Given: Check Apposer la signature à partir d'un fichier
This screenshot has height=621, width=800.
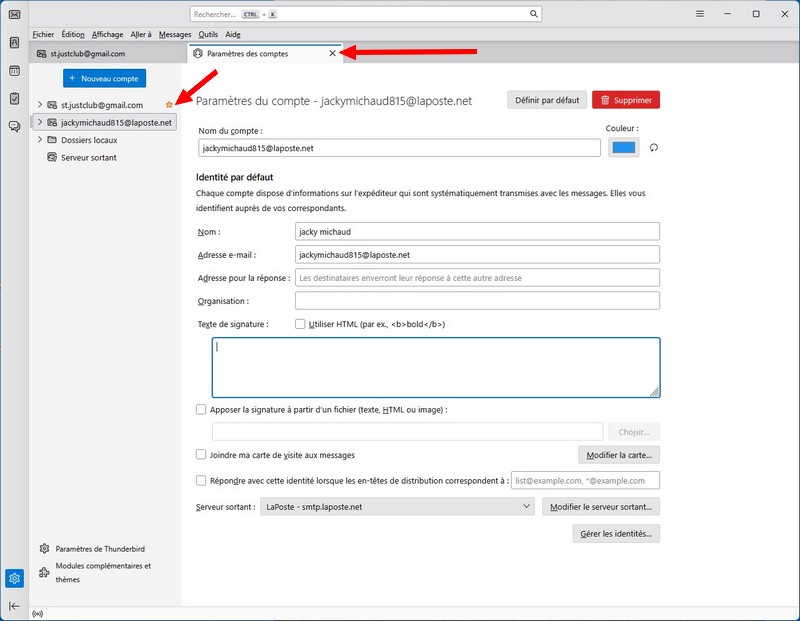Looking at the screenshot, I should (202, 409).
